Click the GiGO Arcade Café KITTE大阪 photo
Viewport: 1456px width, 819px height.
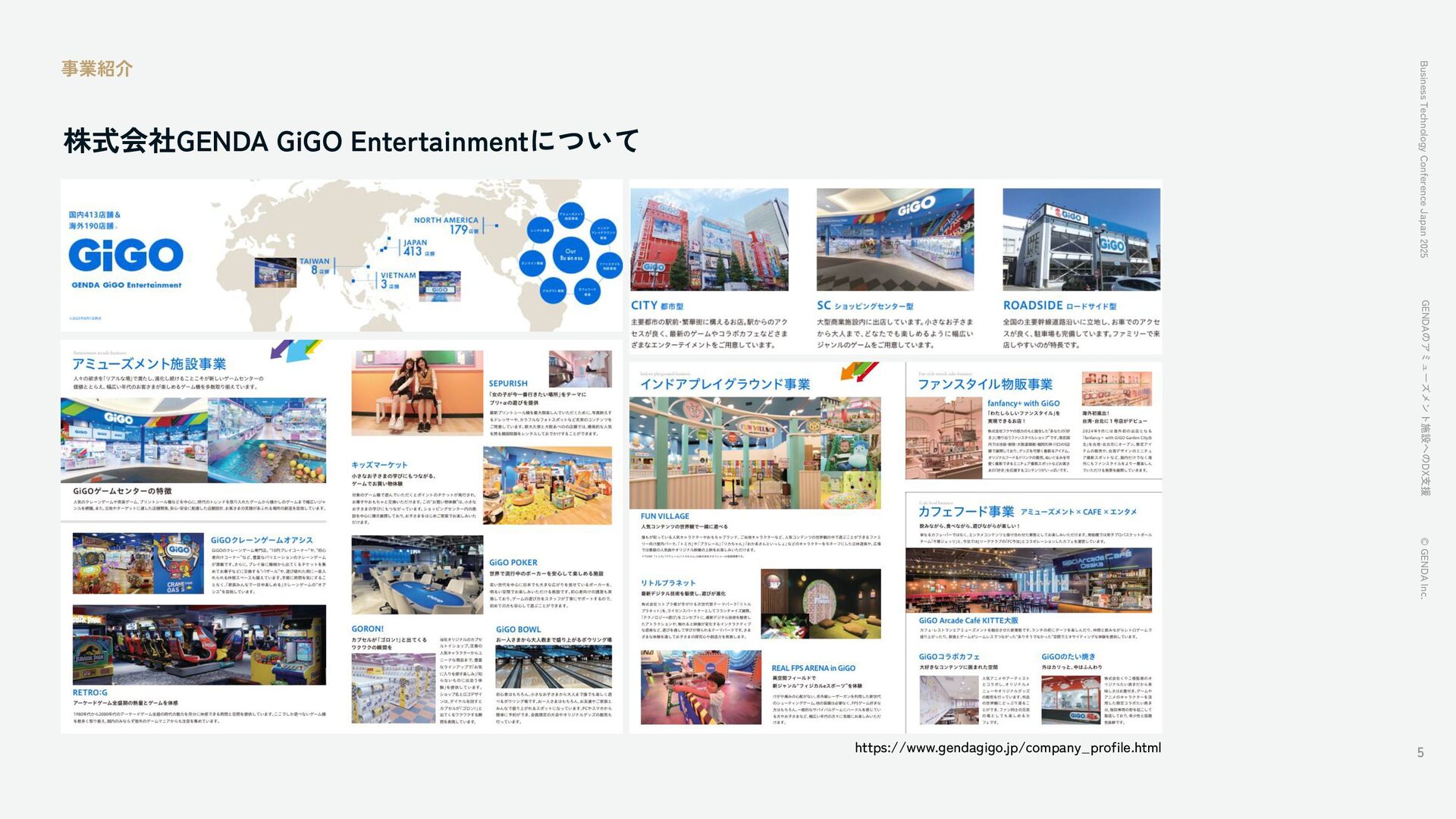tap(1028, 580)
